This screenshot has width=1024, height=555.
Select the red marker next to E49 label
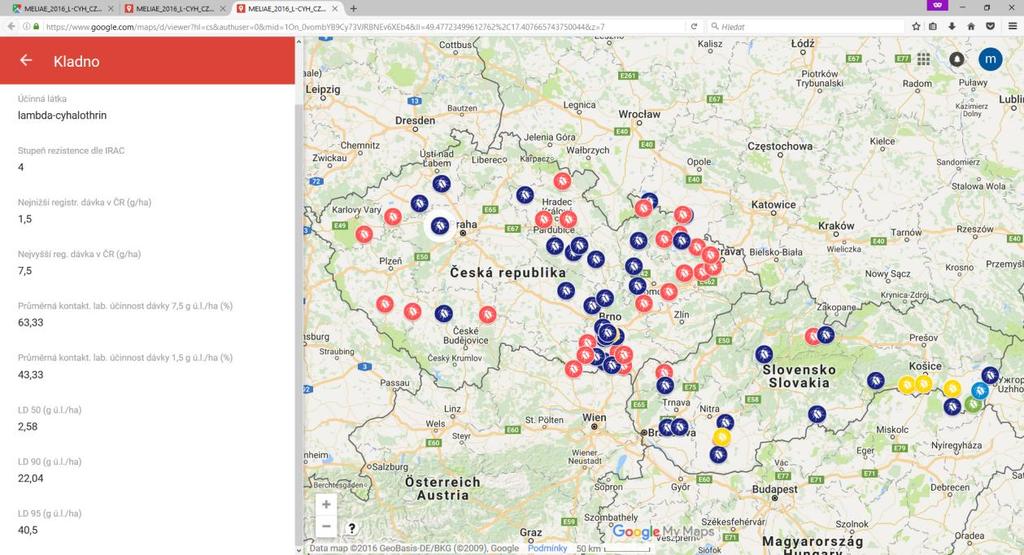(x=364, y=234)
